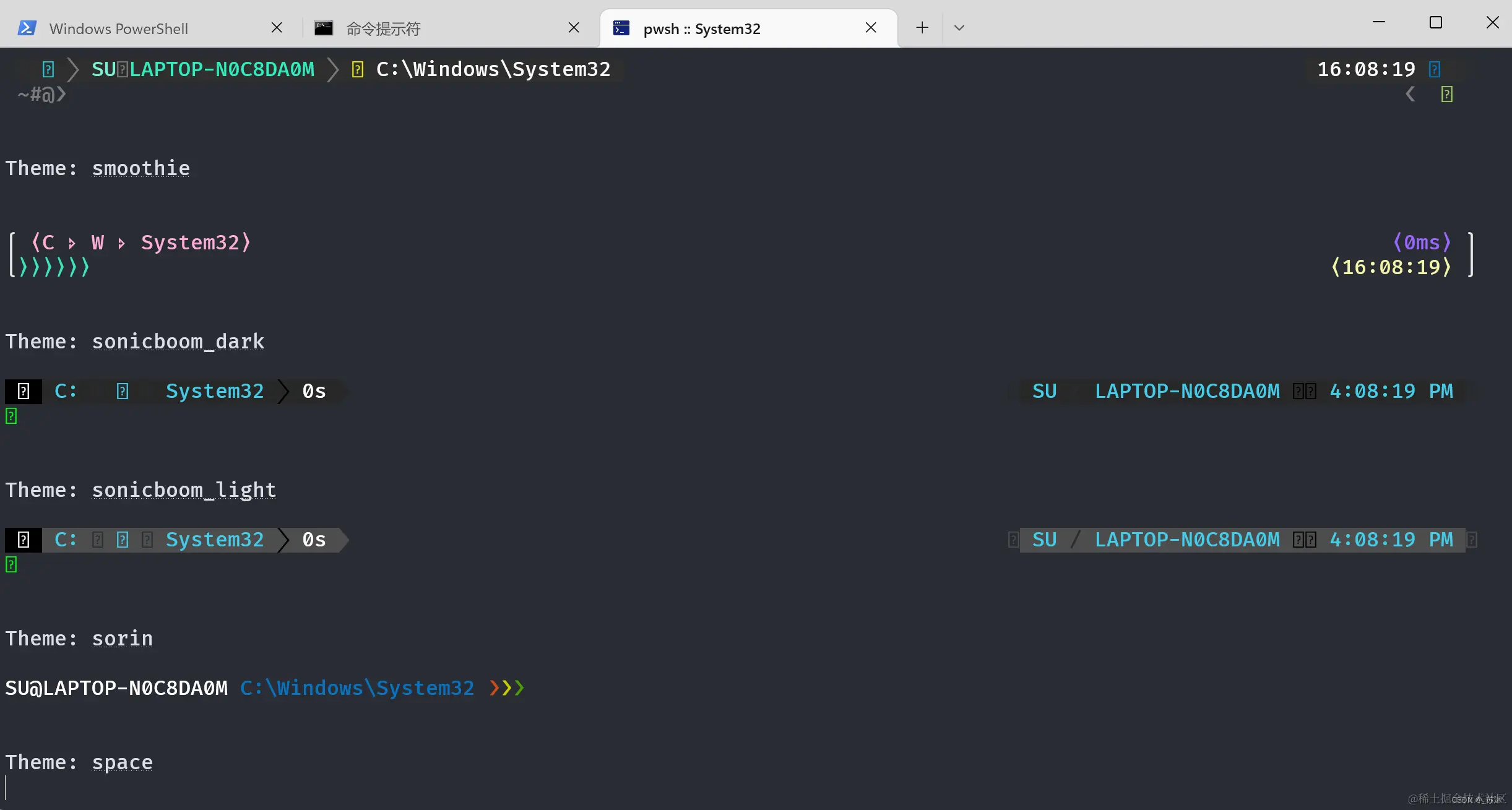Click the sonicboom_dark theme name
Screen dimensions: 1512x810
click(x=178, y=342)
